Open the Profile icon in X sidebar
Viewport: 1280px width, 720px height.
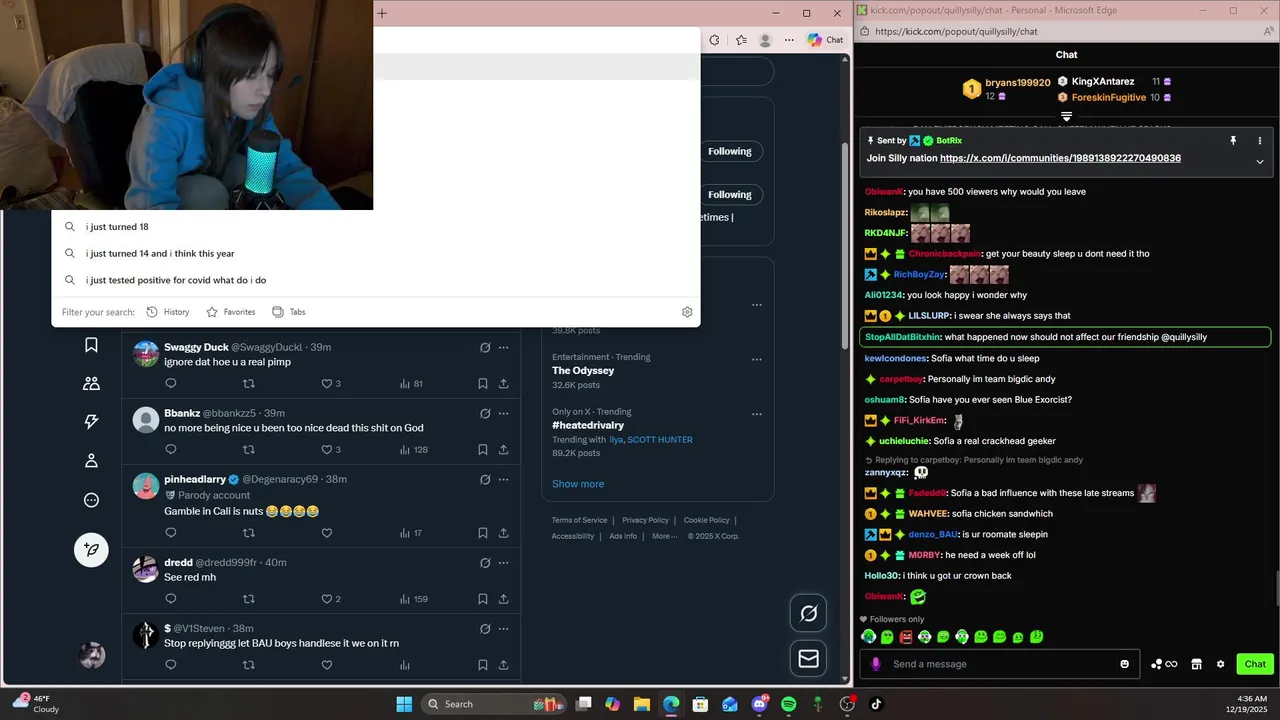(91, 461)
